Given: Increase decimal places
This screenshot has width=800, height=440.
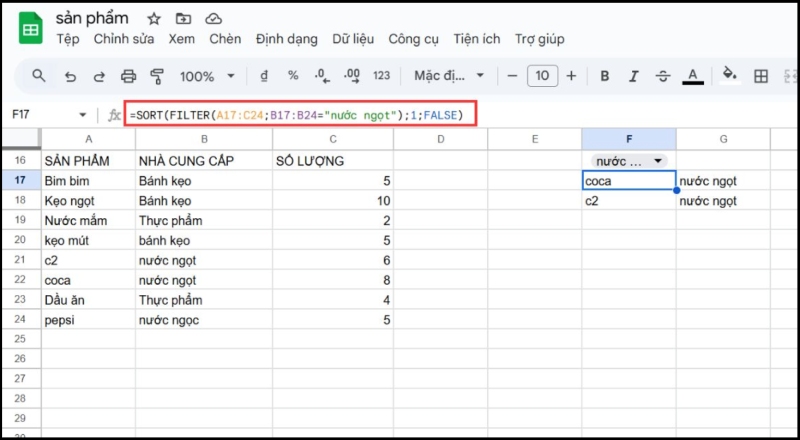Looking at the screenshot, I should click(352, 76).
